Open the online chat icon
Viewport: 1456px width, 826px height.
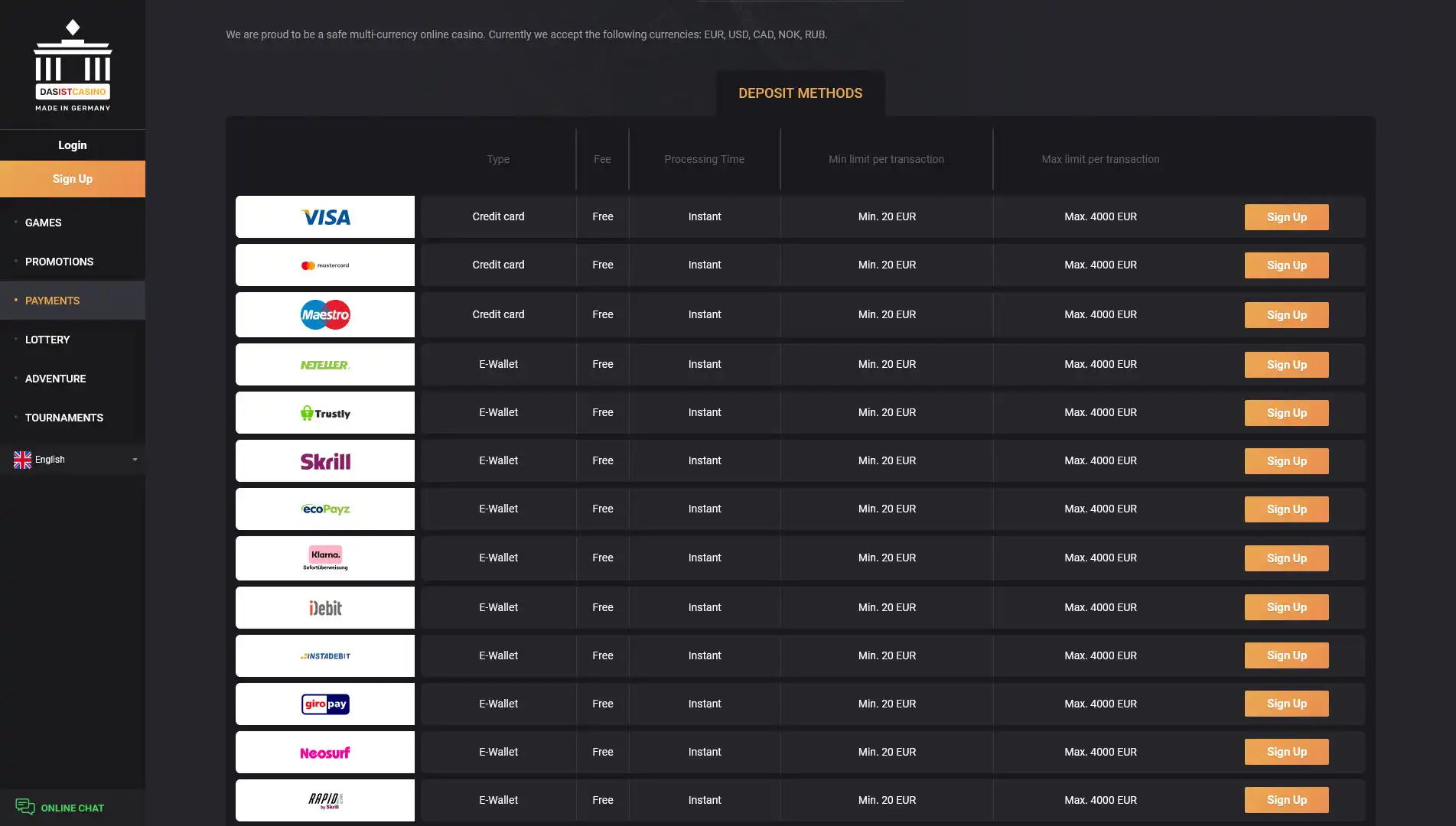25,807
